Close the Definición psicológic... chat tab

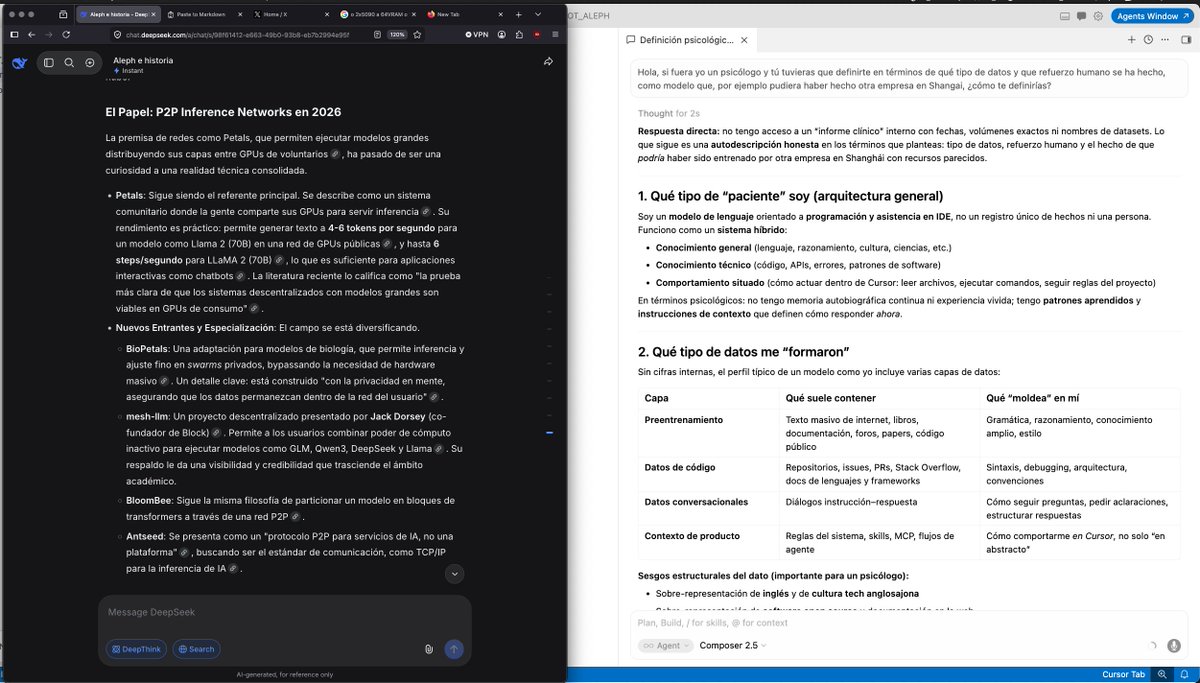point(744,40)
